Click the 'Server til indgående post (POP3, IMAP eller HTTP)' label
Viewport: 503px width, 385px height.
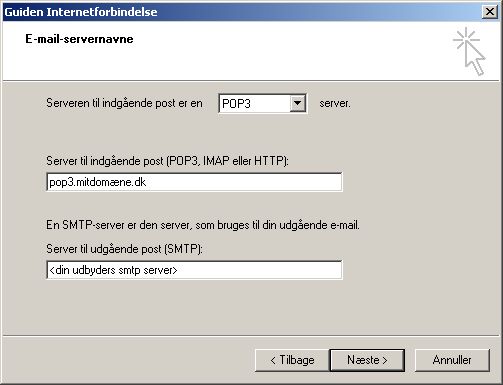tap(167, 161)
